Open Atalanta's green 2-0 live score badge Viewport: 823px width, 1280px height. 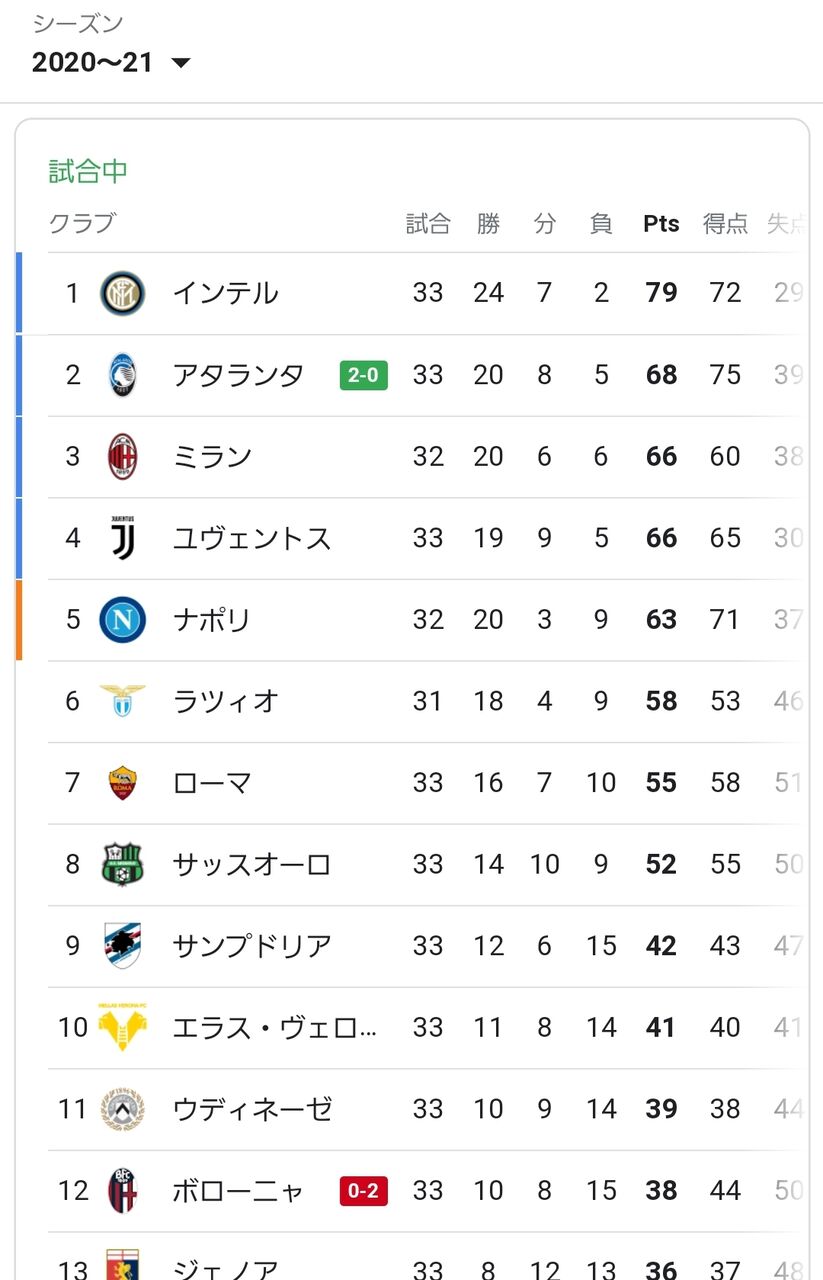(364, 376)
